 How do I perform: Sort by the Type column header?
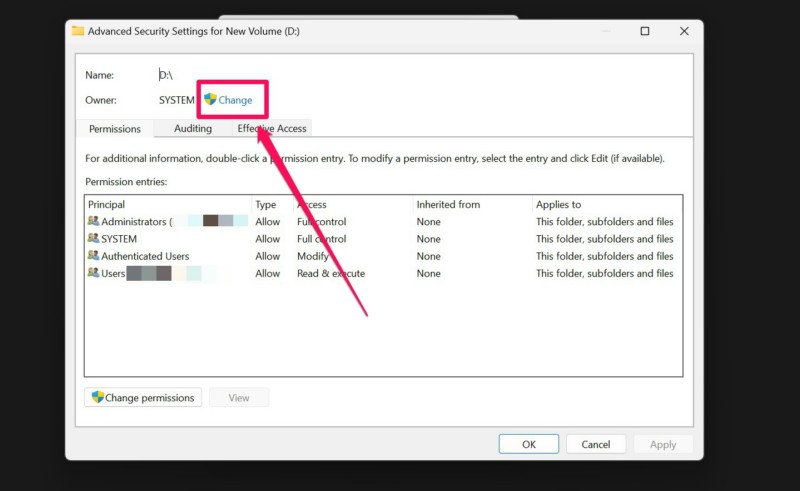pyautogui.click(x=265, y=204)
